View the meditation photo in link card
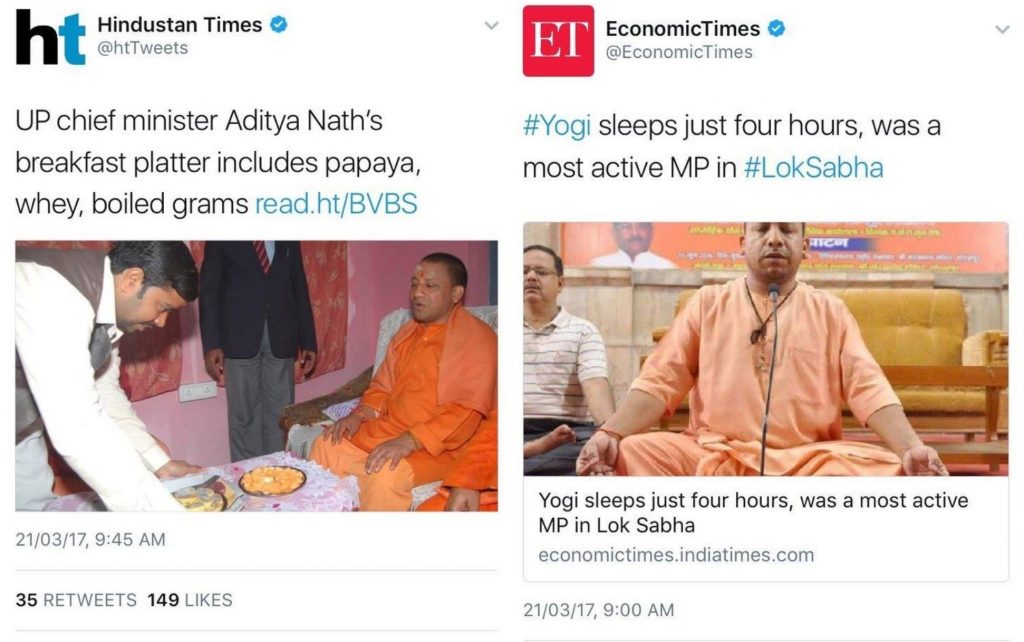The height and width of the screenshot is (642, 1024). 765,349
